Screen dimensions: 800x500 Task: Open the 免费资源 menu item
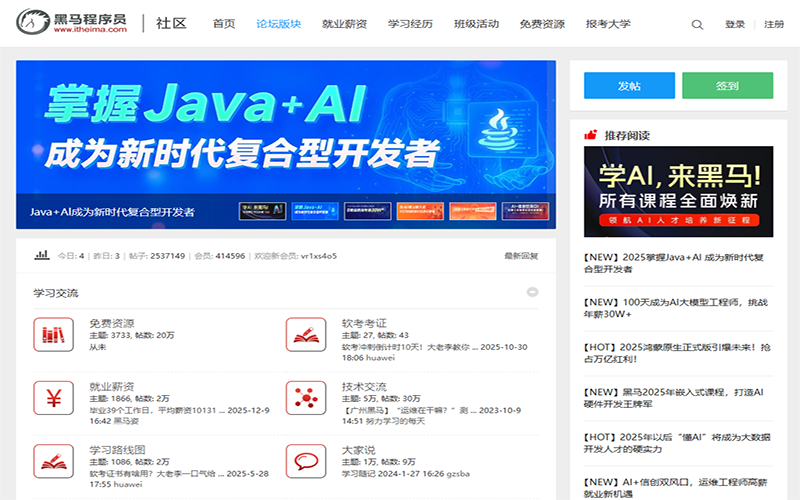[542, 24]
